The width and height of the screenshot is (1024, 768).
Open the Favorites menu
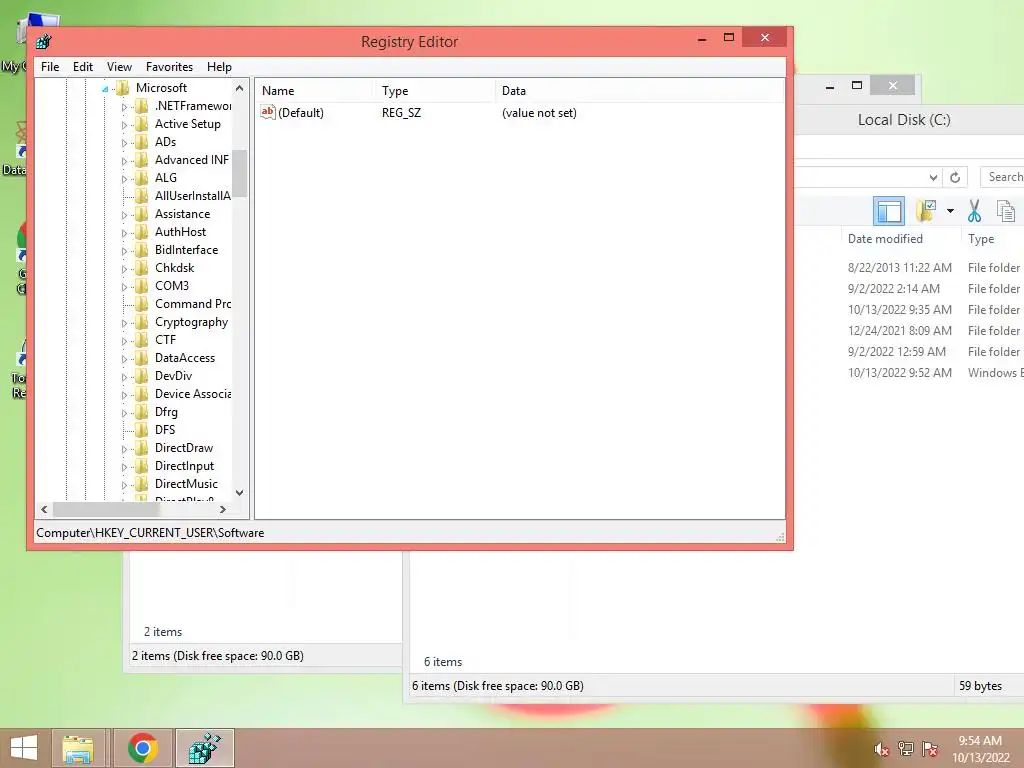click(x=169, y=67)
